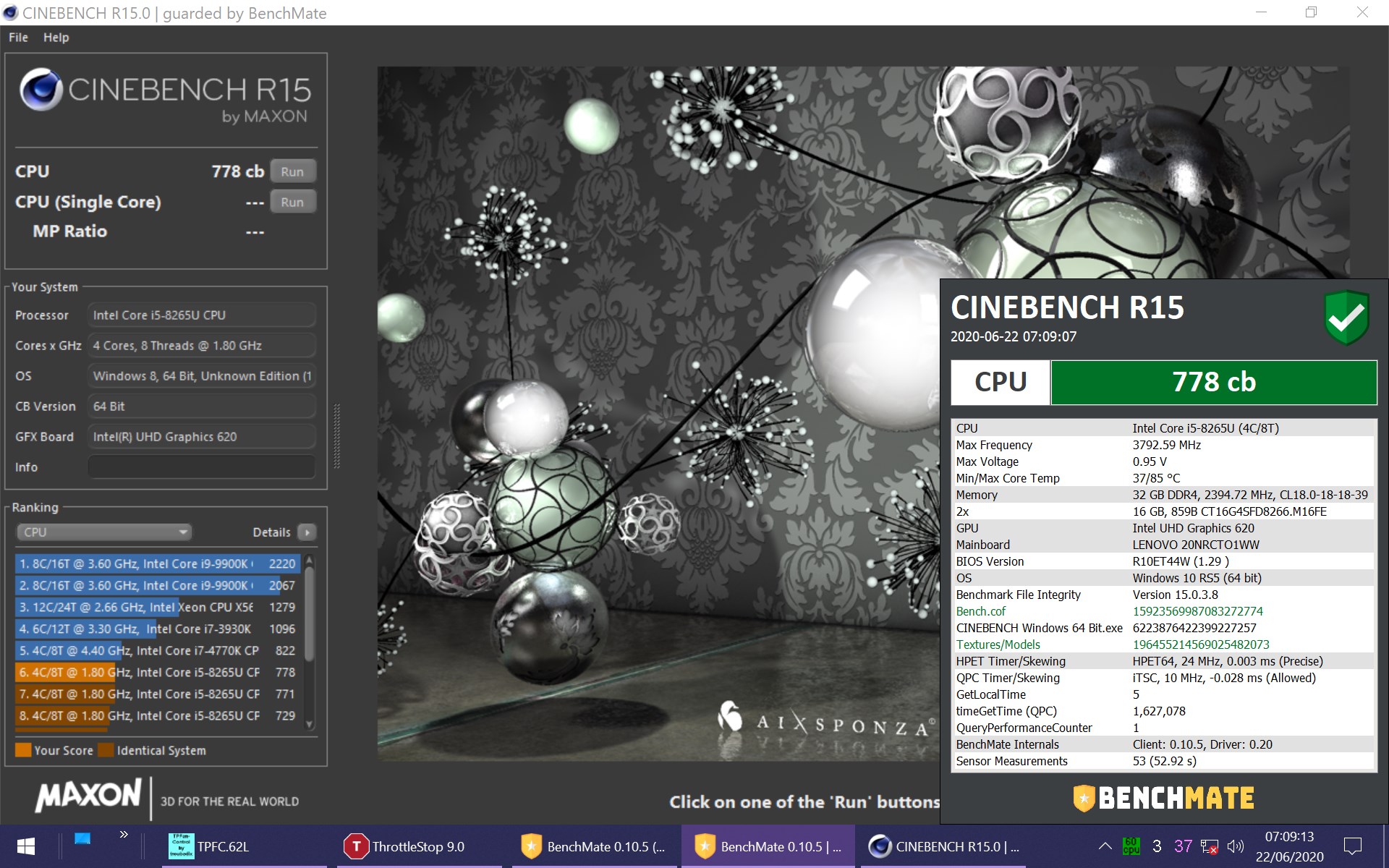
Task: Switch to second BenchMate 0.10.5 taskbar window
Action: pos(768,846)
